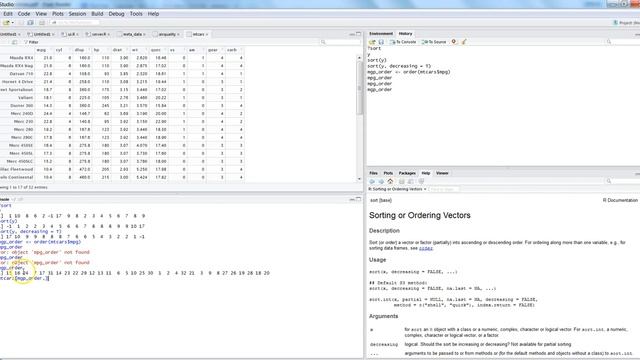640x360 pixels.
Task: Maximize the source pane
Action: pyautogui.click(x=358, y=34)
